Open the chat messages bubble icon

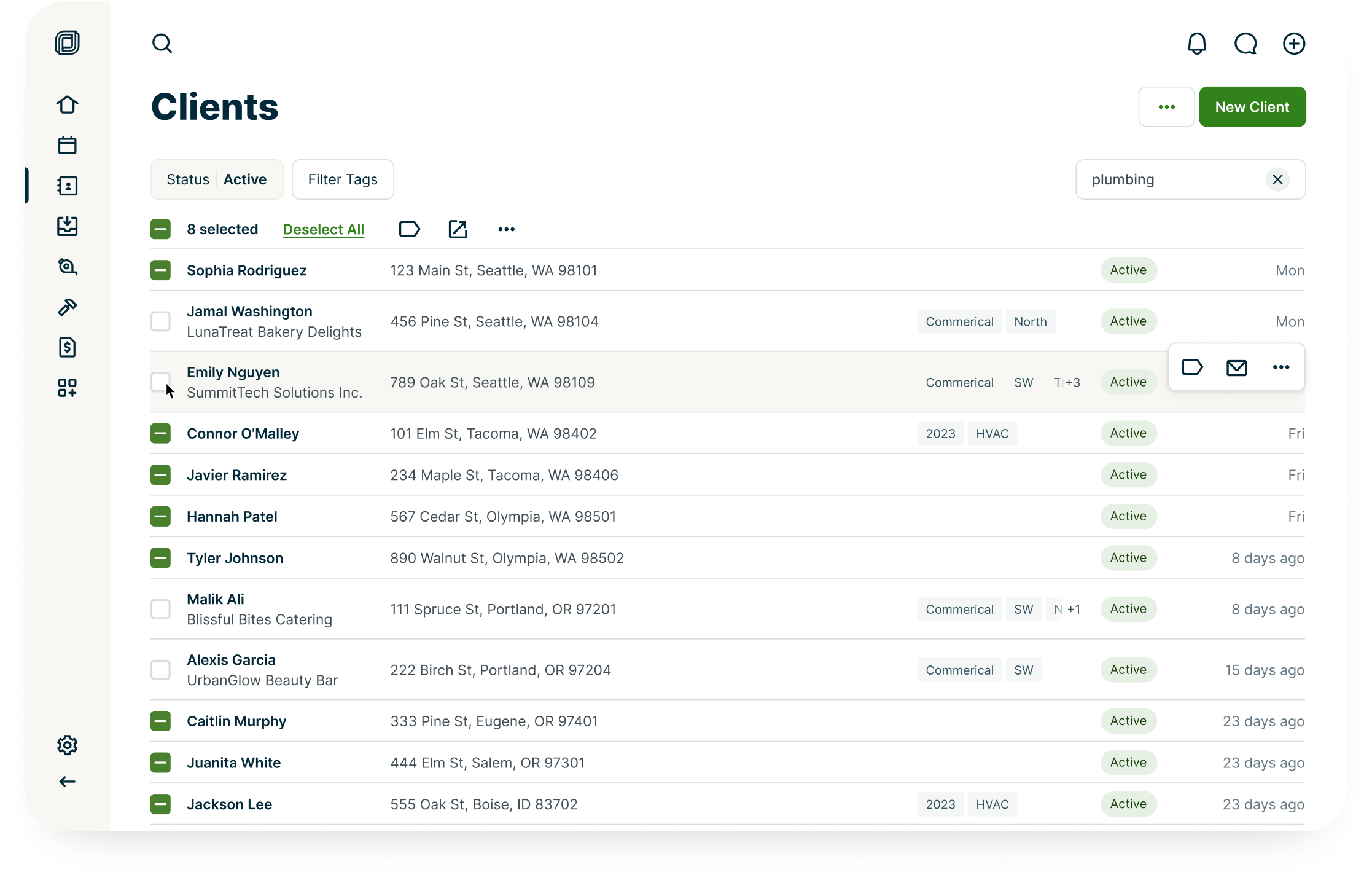click(1245, 44)
